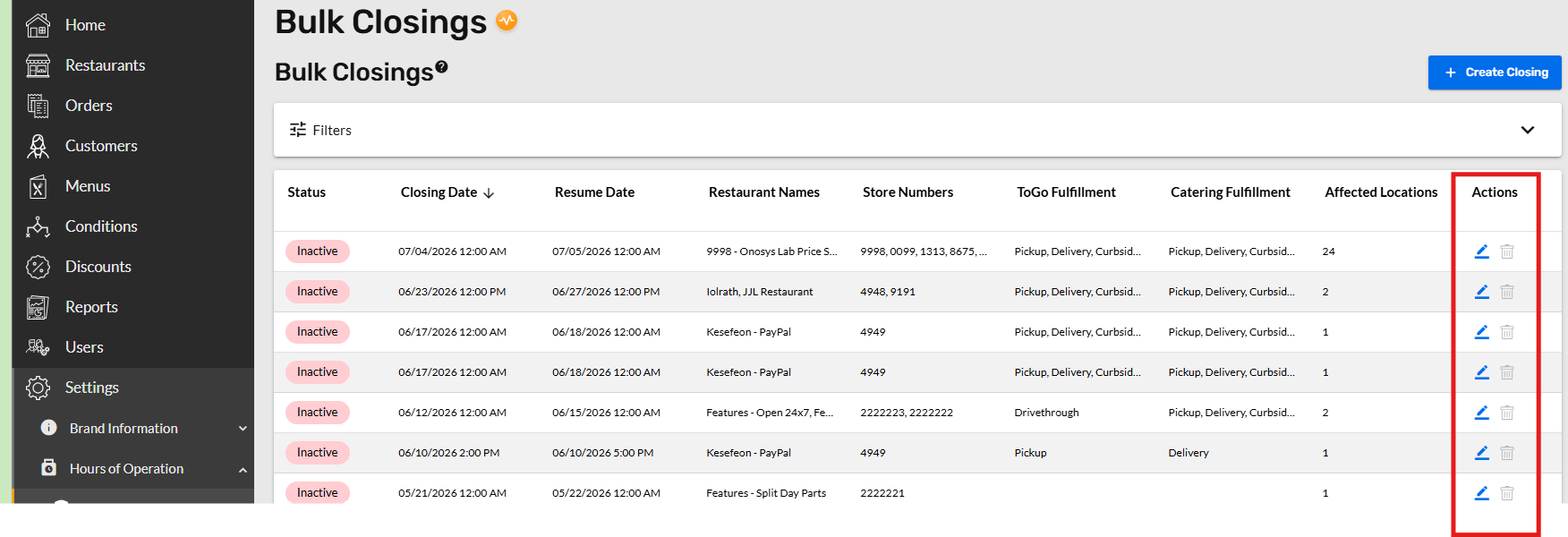This screenshot has width=1568, height=537.
Task: Edit the 06/12/2026 Features closing
Action: coord(1482,413)
